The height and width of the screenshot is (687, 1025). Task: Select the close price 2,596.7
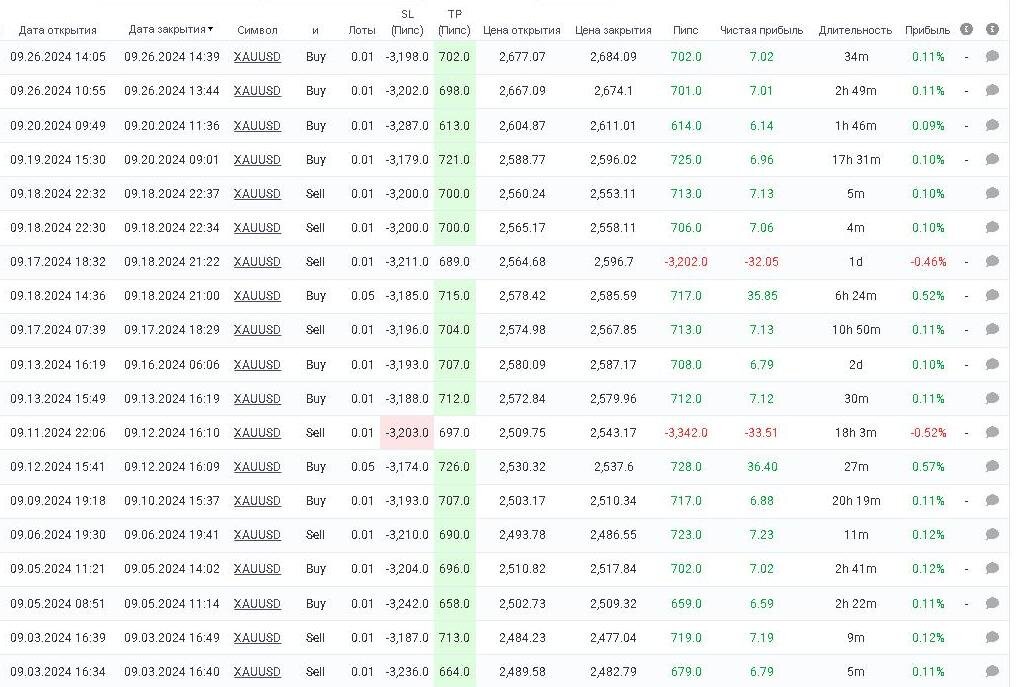(613, 261)
